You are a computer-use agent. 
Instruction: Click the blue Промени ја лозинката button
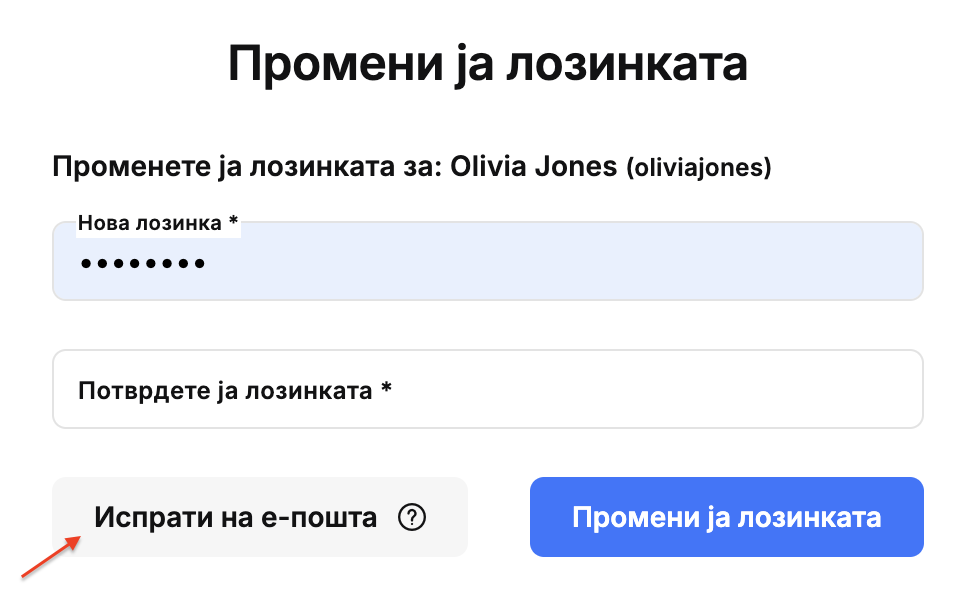coord(727,517)
